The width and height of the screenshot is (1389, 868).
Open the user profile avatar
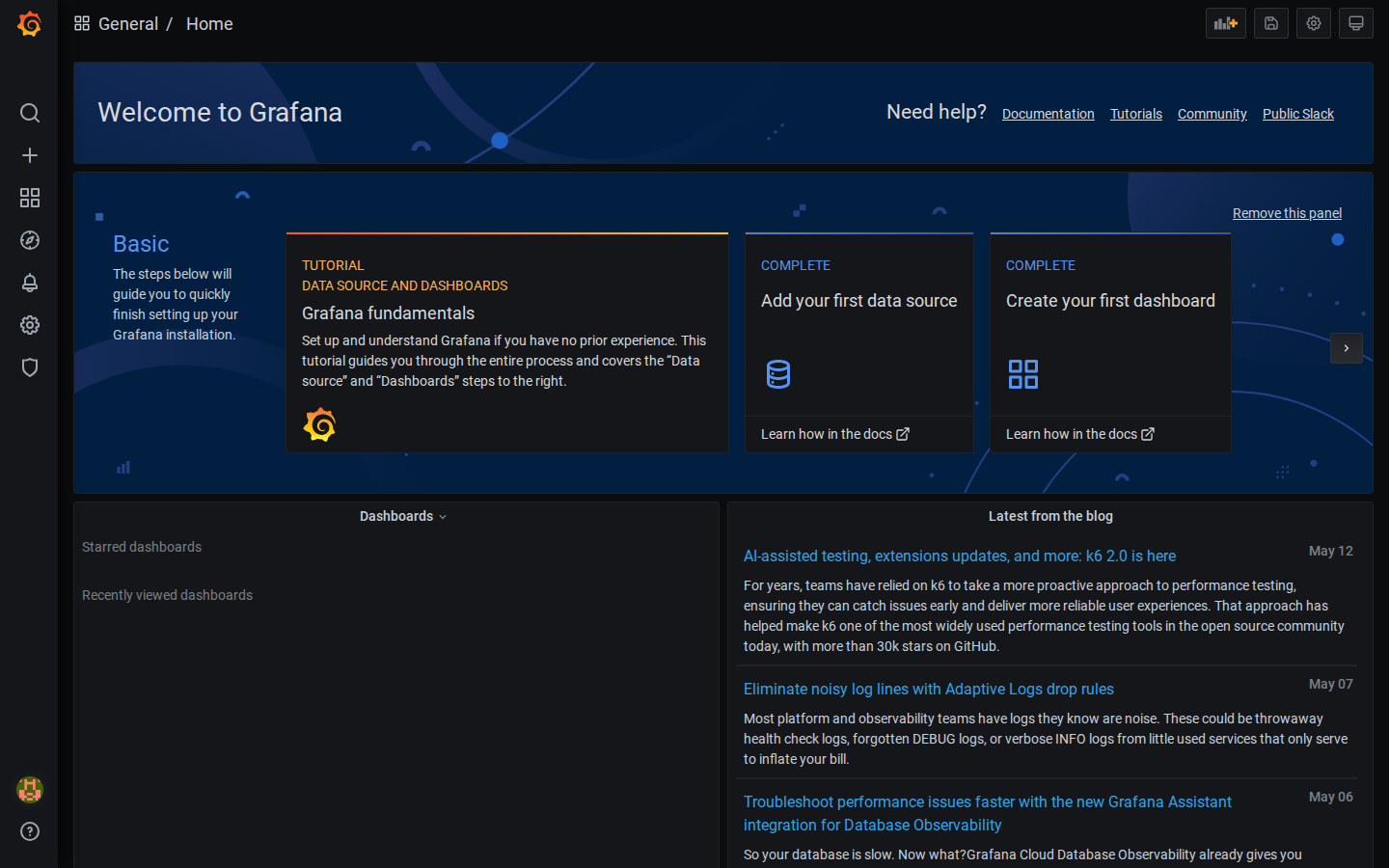click(30, 790)
